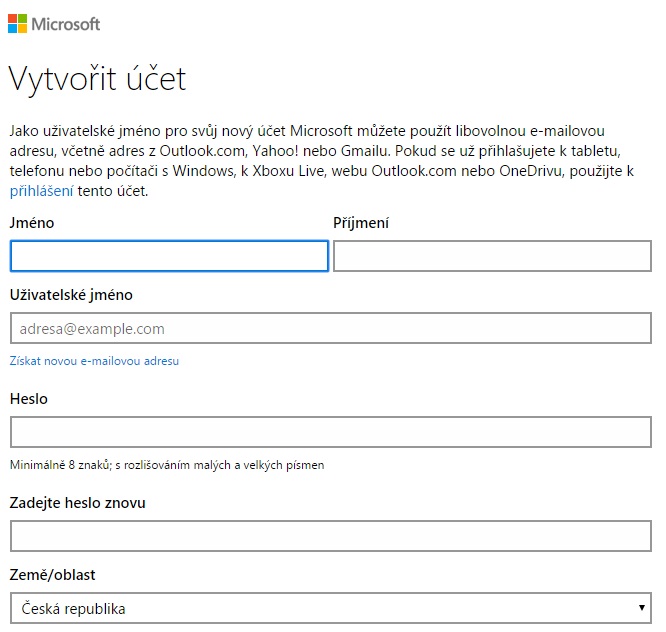The height and width of the screenshot is (632, 666).
Task: Click the Příjmení field label
Action: point(361,223)
